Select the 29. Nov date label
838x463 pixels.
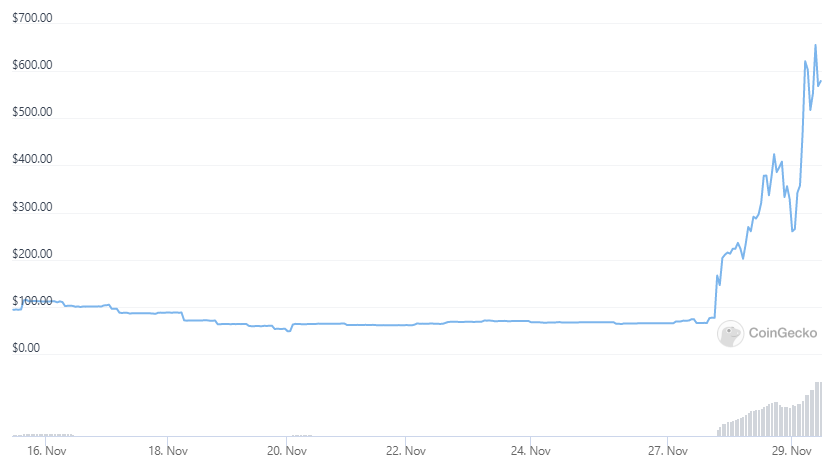[x=792, y=451]
